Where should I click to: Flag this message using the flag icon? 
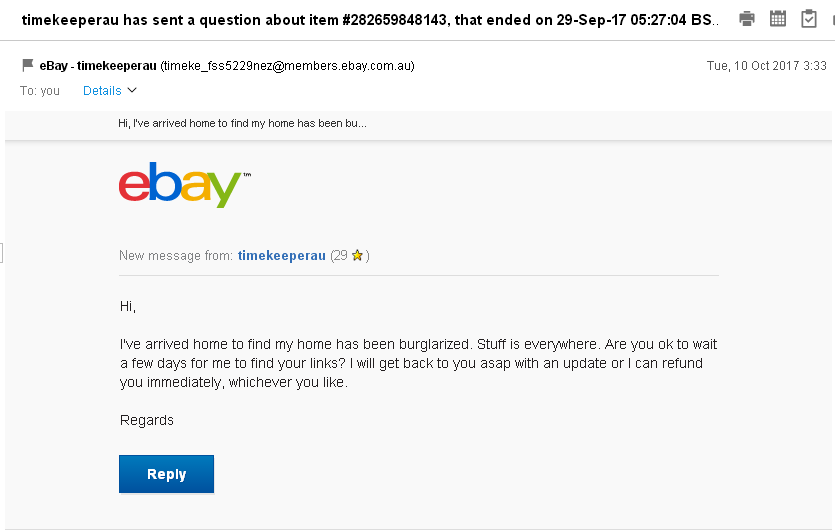point(27,66)
